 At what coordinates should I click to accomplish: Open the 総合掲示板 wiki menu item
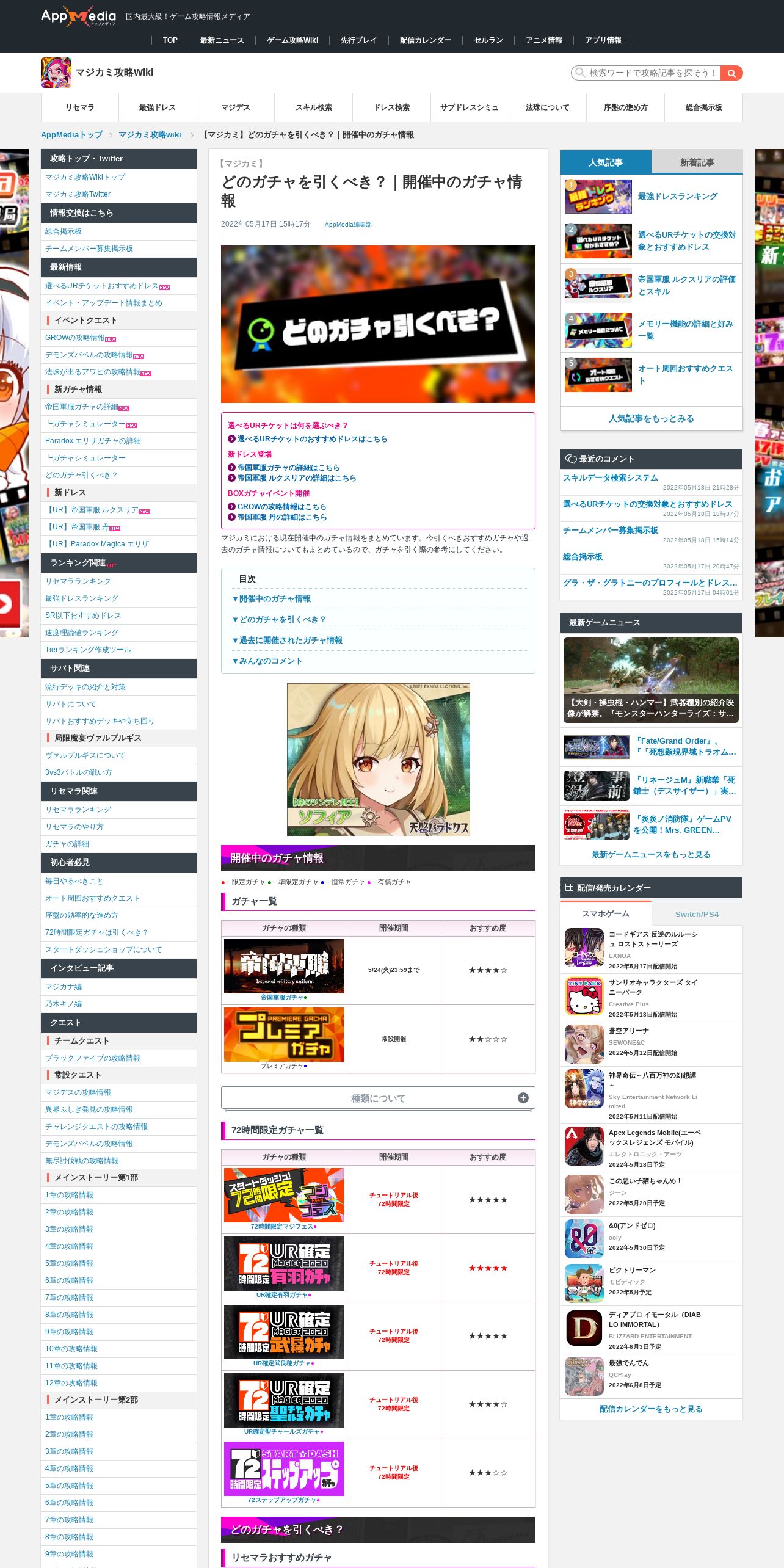pyautogui.click(x=703, y=107)
